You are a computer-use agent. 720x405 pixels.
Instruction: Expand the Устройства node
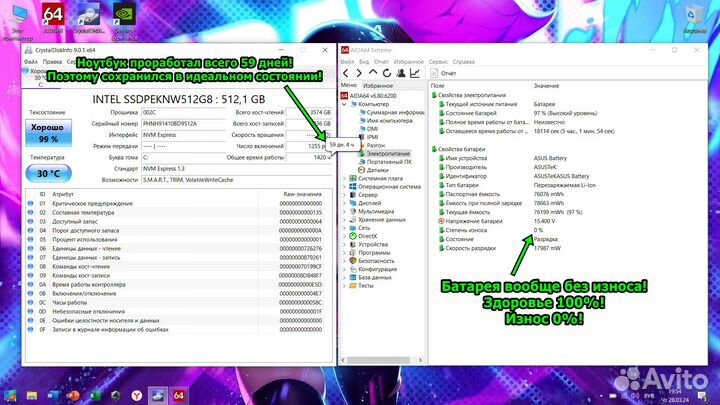coord(344,244)
